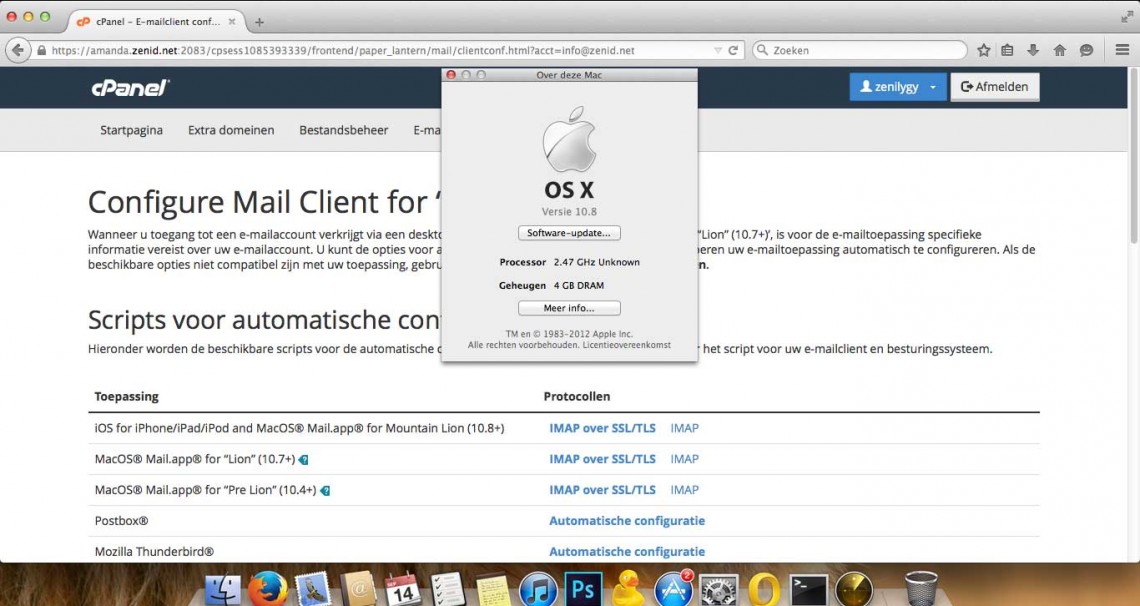The height and width of the screenshot is (606, 1140).
Task: Open the App Store in the dock
Action: click(674, 589)
